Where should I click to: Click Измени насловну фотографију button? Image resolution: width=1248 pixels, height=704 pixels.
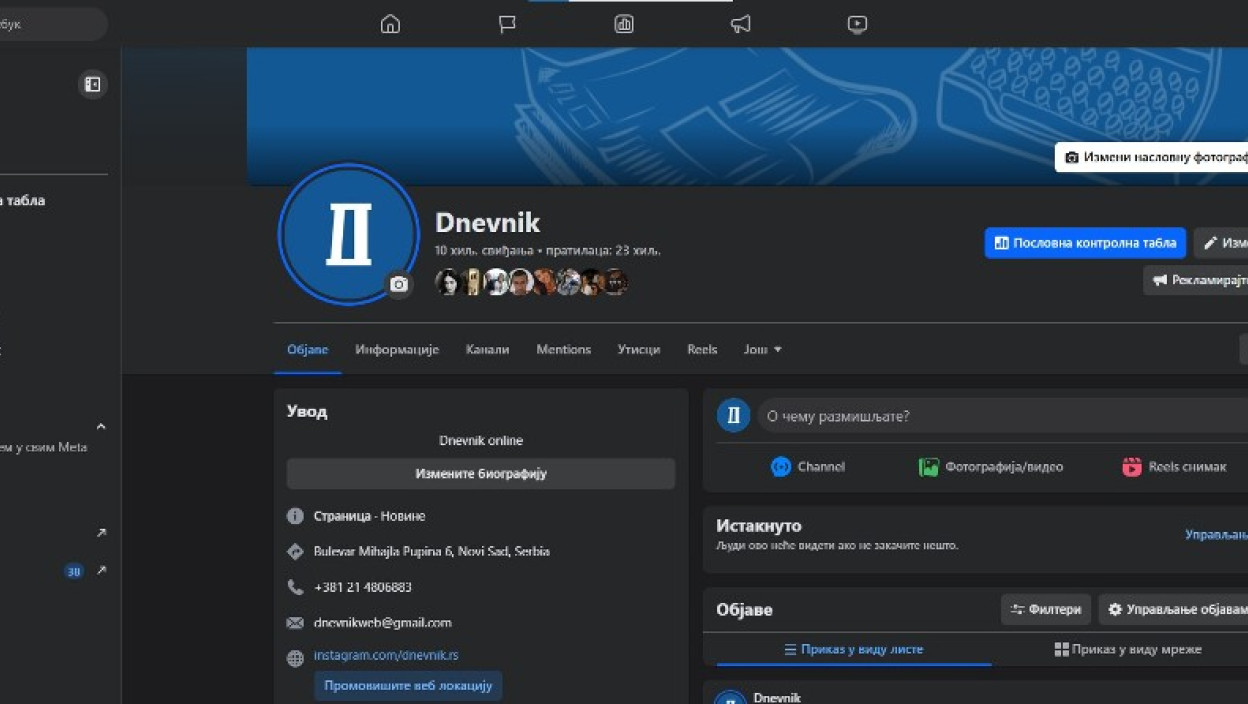[1153, 157]
